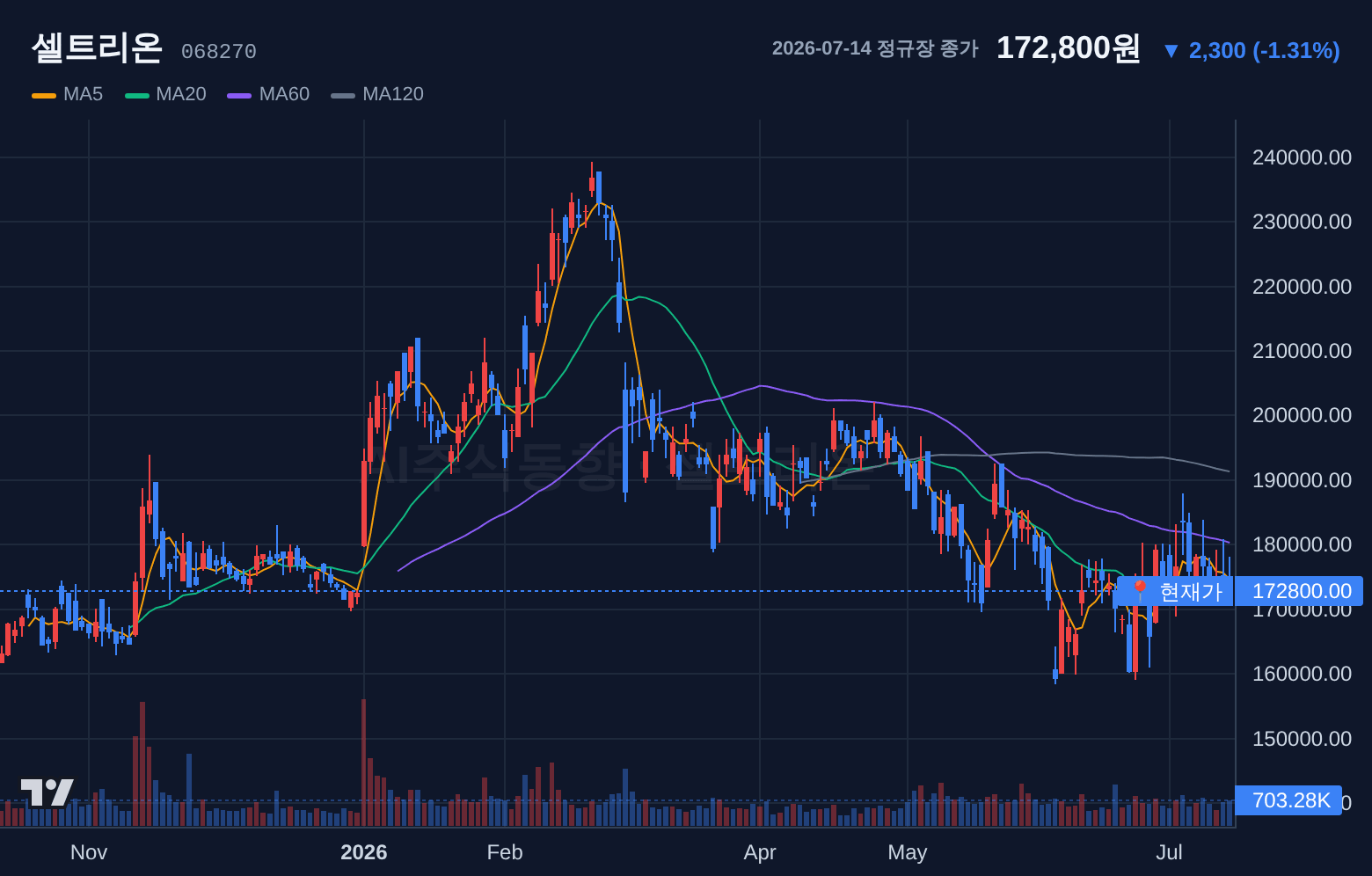
Task: Click the 172800.00 price axis label
Action: [x=1299, y=591]
